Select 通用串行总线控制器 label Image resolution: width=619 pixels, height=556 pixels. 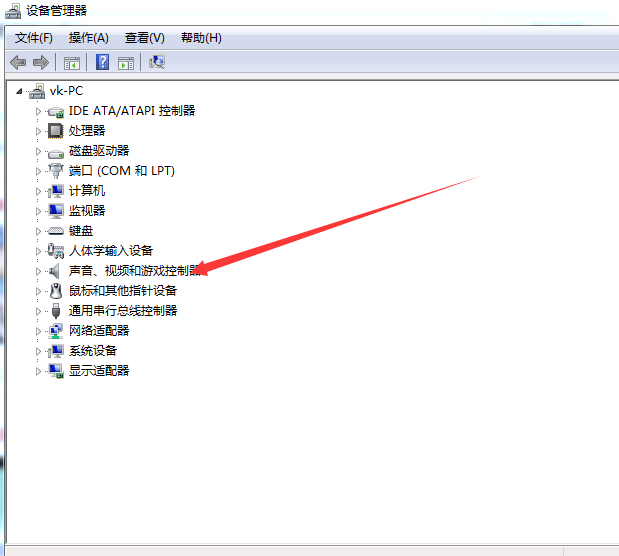click(x=123, y=311)
